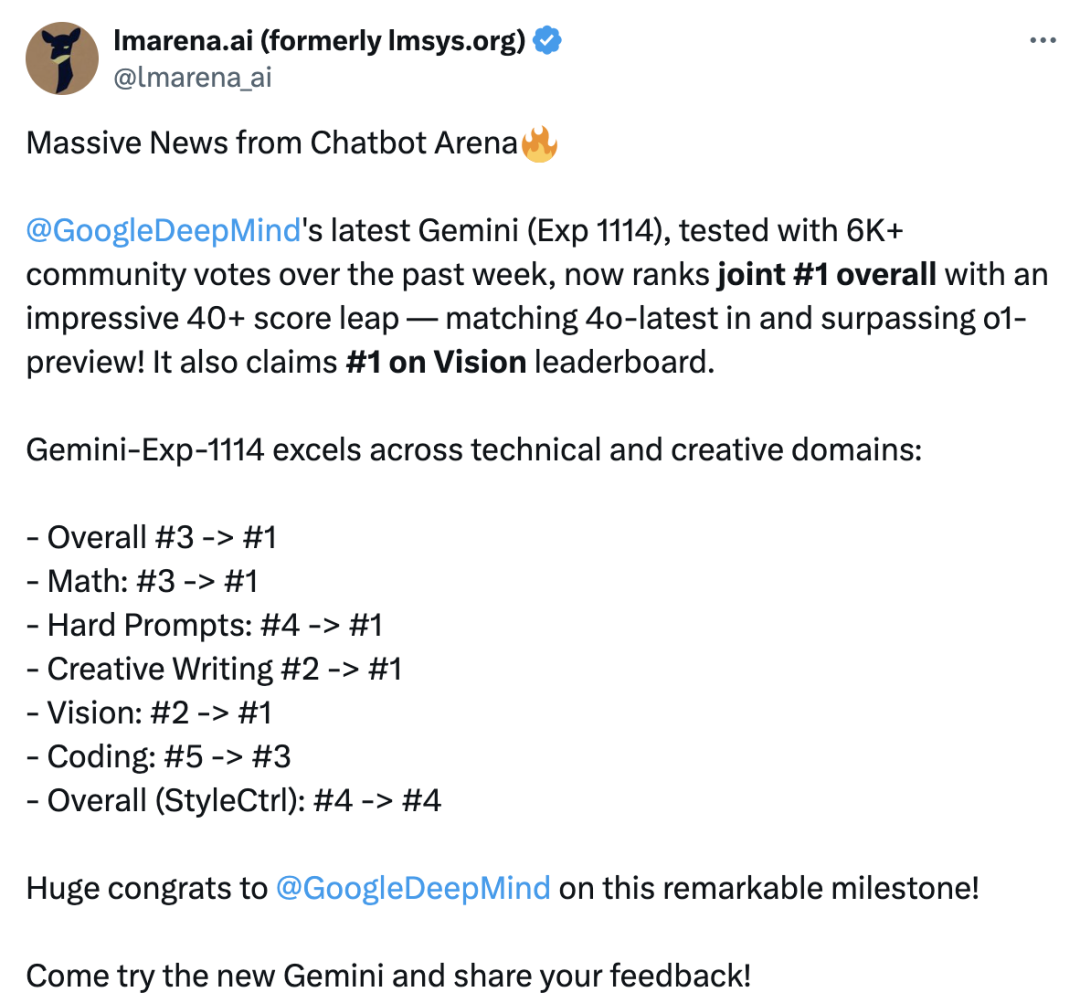Click the 'Massive News from Chatbot Arena' text

tap(271, 143)
